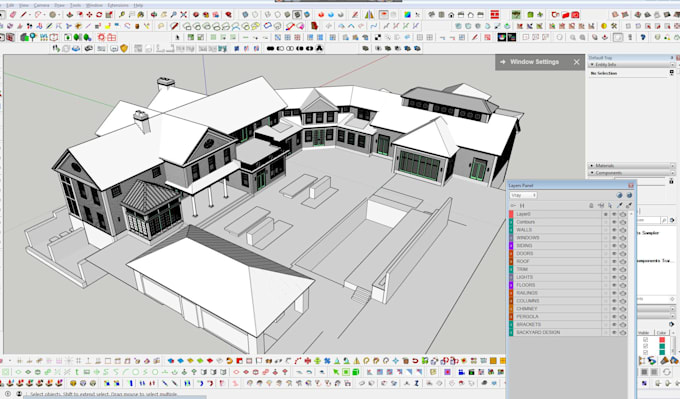Click the red color swatch of Layer0

(x=511, y=214)
